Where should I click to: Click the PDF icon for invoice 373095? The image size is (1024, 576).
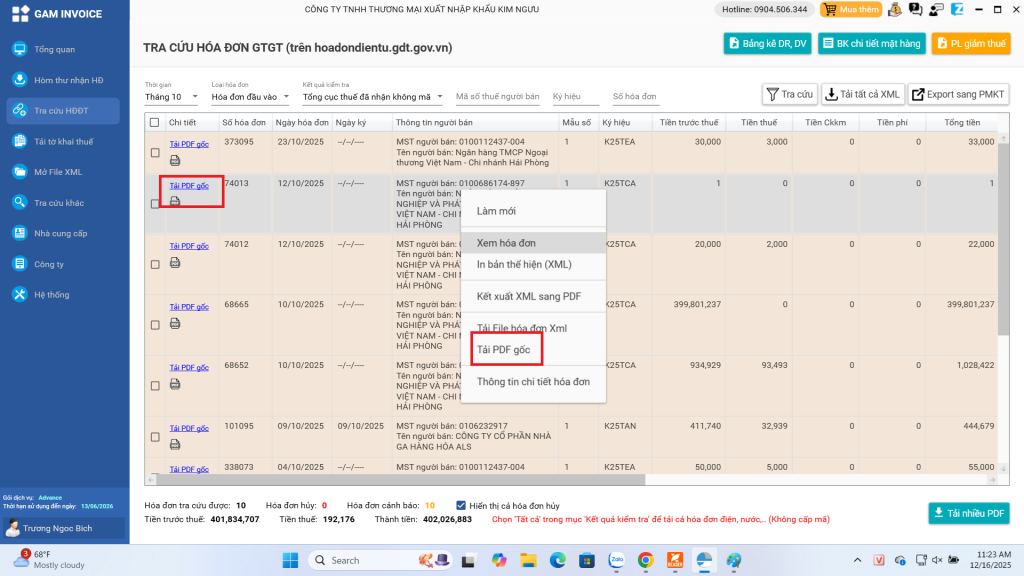pyautogui.click(x=175, y=160)
